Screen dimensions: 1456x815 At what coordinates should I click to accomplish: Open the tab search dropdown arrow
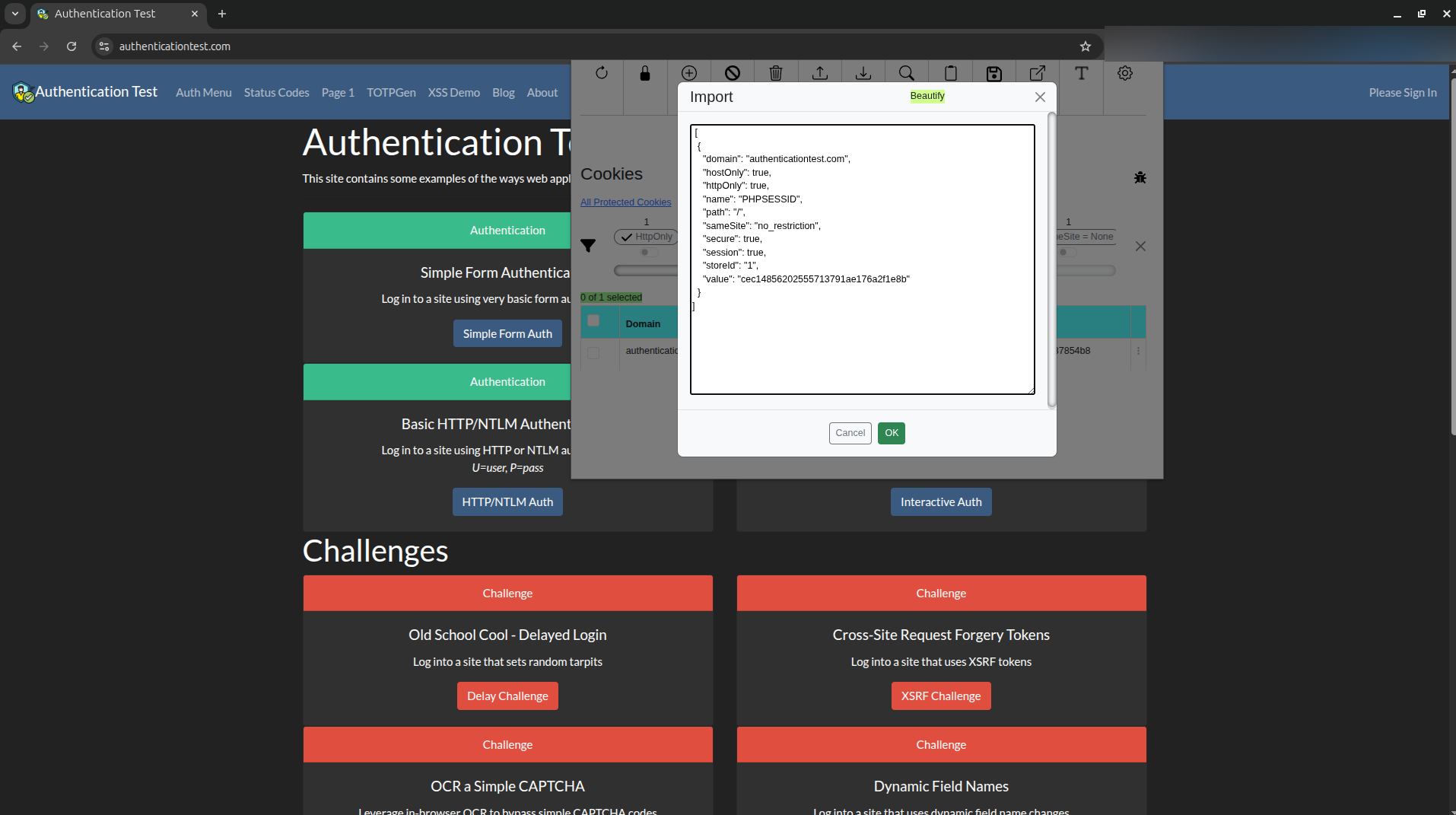coord(15,14)
